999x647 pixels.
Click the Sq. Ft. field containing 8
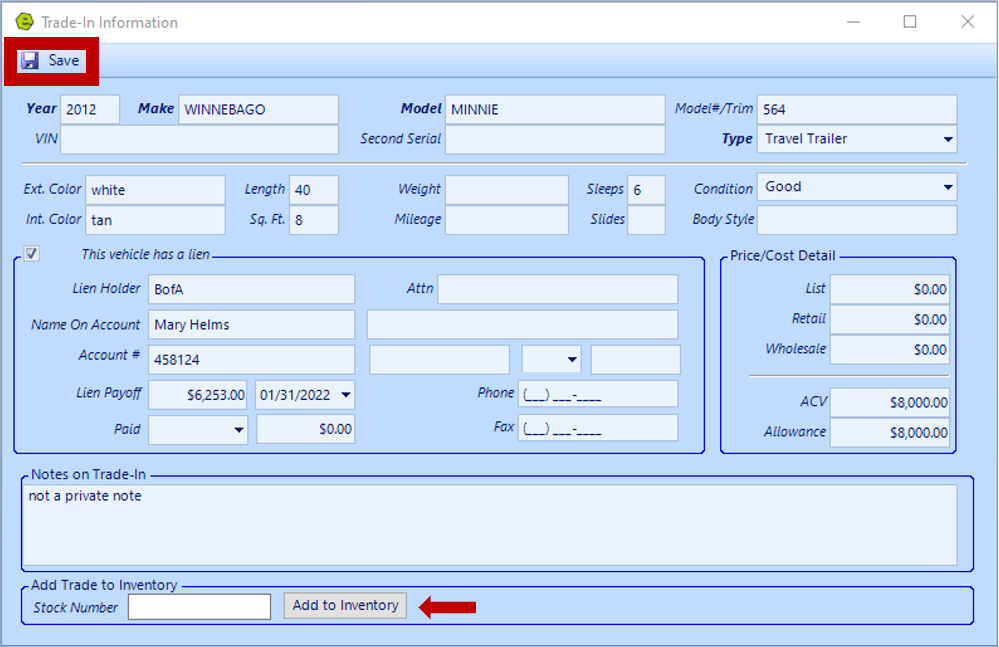(314, 220)
